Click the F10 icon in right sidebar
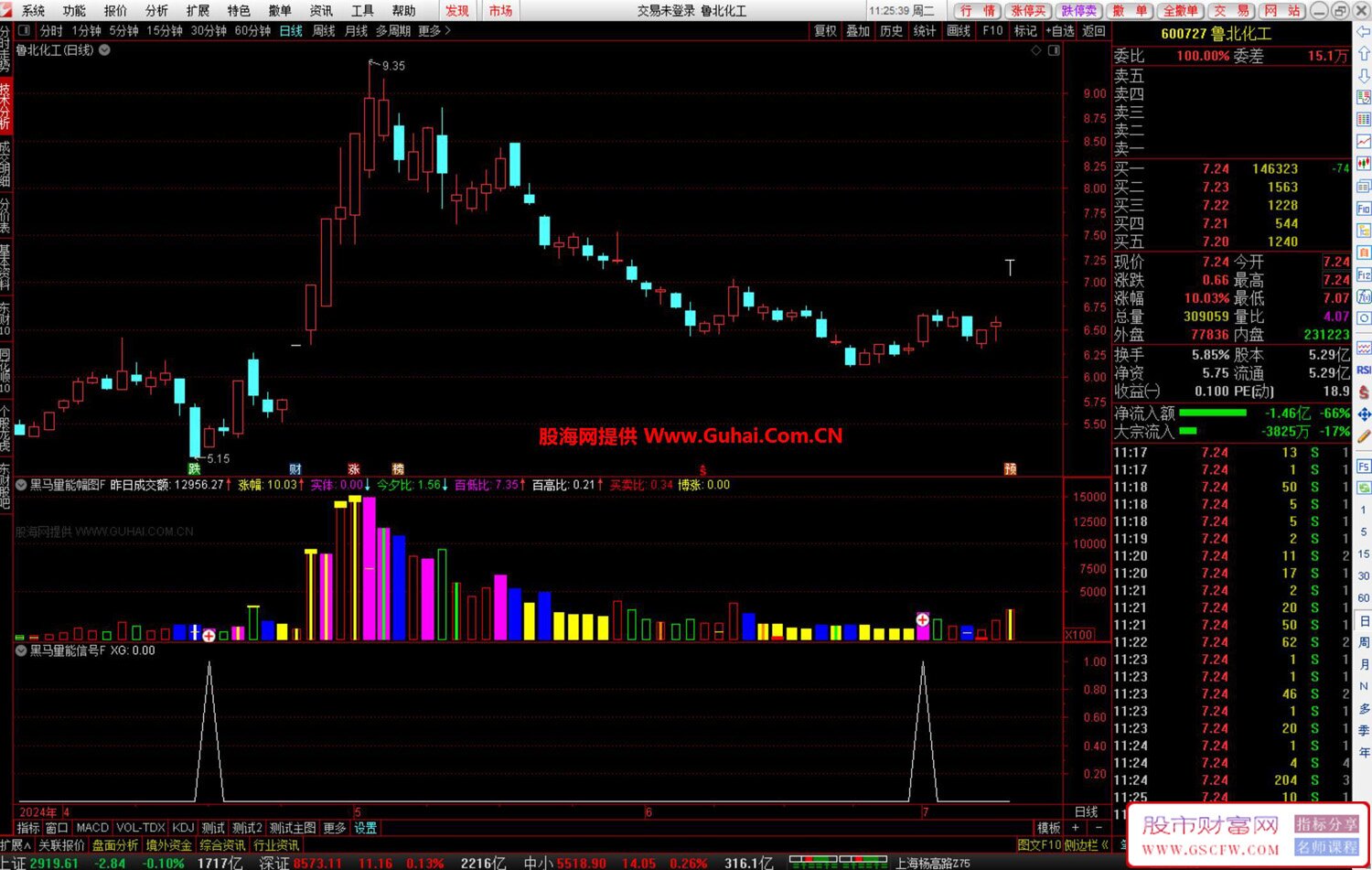Screen dimensions: 1372x870 pos(1363,209)
